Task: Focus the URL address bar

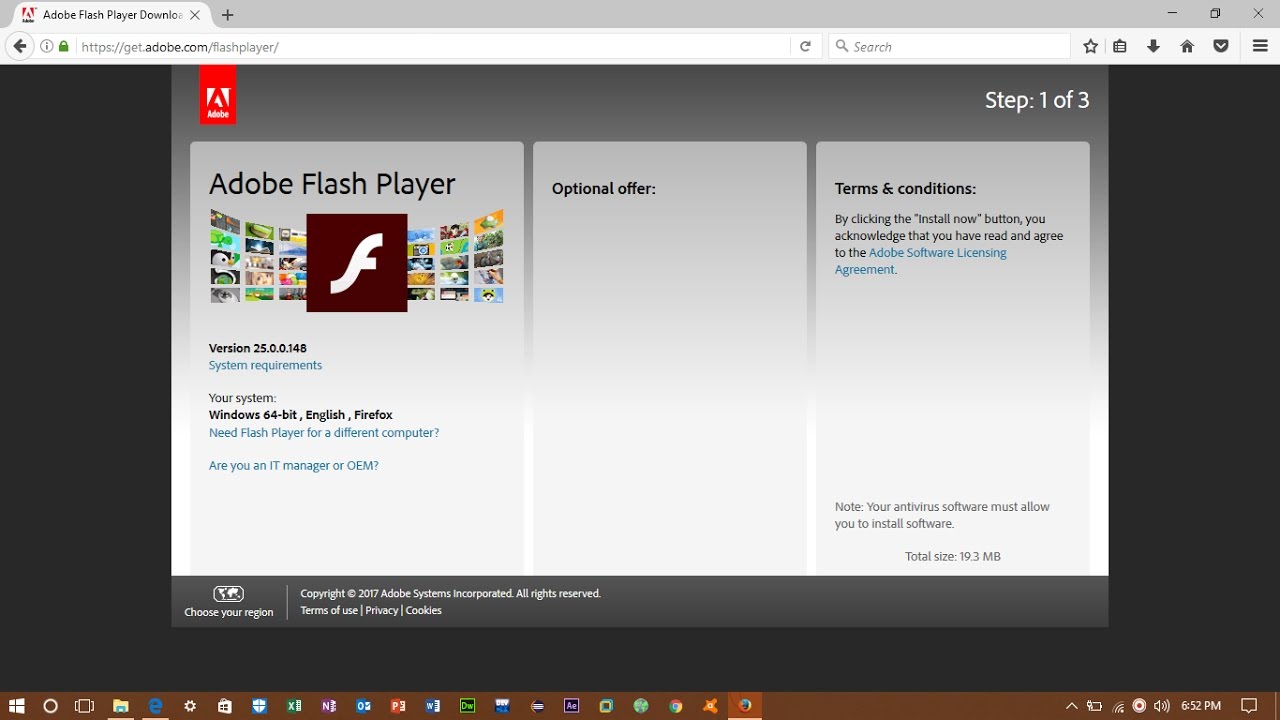Action: click(432, 46)
